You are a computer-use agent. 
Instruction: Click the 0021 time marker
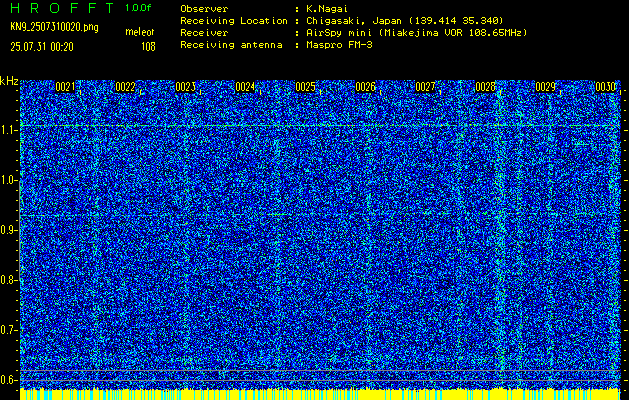(65, 87)
